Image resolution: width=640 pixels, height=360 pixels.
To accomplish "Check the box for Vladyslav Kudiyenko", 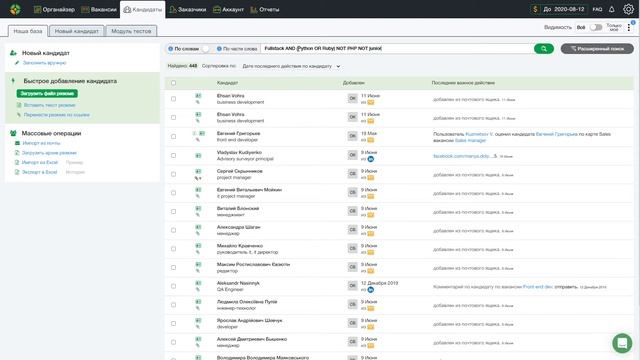I will pyautogui.click(x=173, y=155).
